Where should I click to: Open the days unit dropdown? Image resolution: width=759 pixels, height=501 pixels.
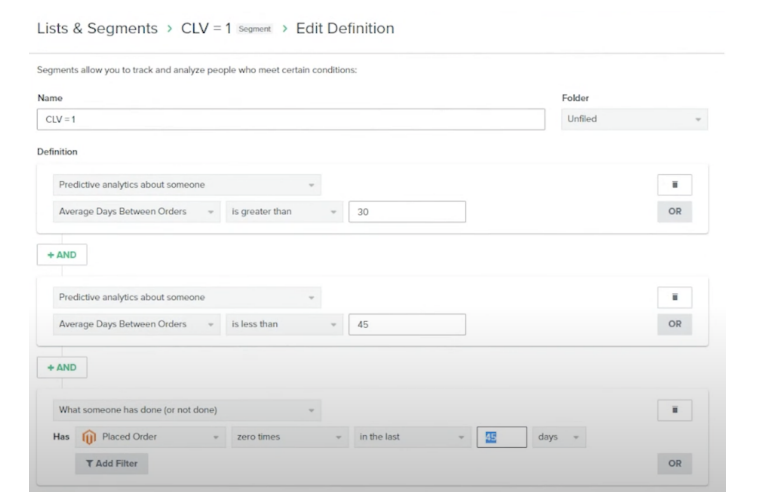coord(559,437)
